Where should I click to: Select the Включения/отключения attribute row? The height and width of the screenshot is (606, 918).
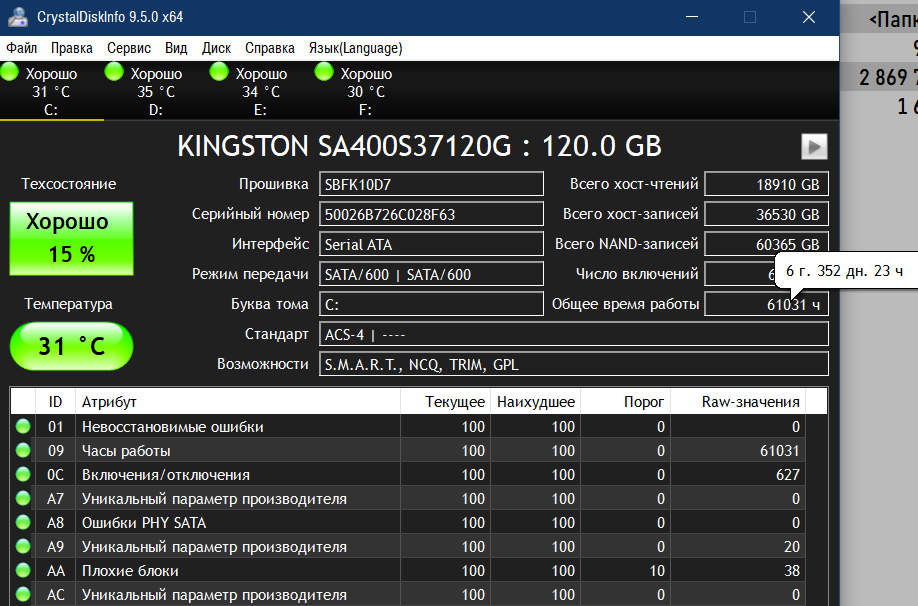pos(407,474)
